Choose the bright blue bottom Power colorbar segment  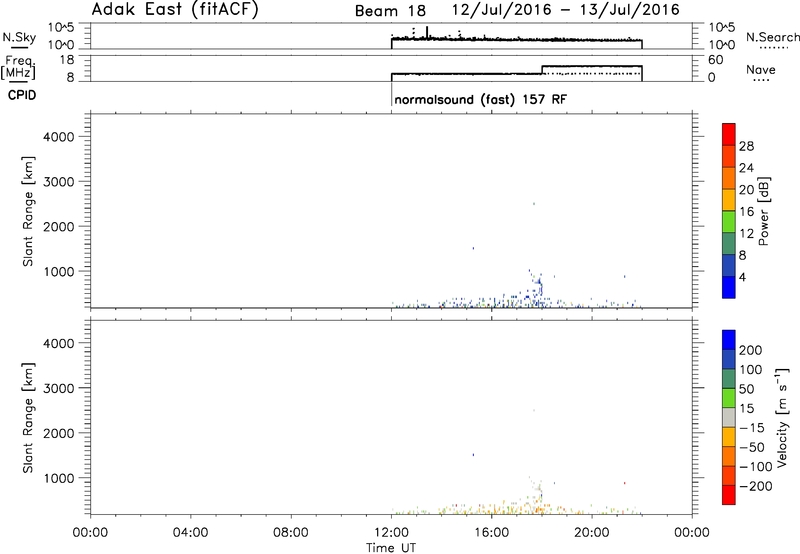tap(729, 287)
